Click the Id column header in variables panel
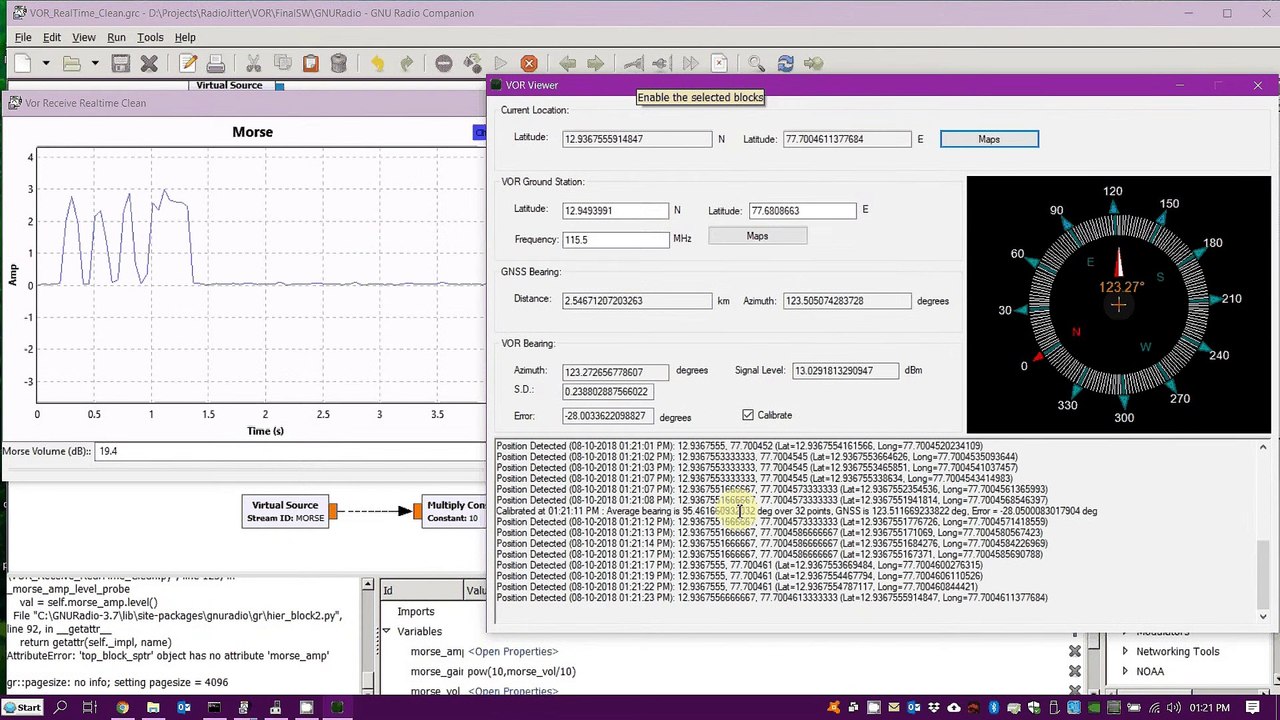Viewport: 1280px width, 720px height. coord(420,590)
